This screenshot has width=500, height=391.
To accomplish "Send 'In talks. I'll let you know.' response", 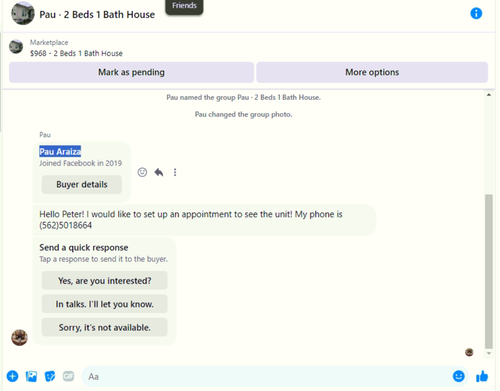I will [104, 304].
